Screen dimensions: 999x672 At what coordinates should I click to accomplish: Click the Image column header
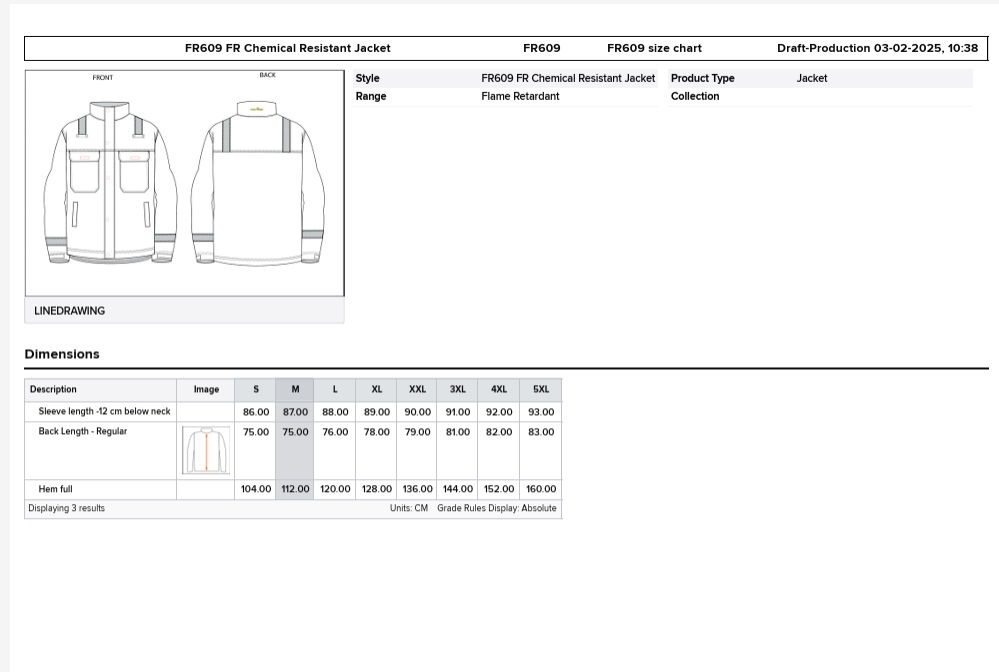[x=206, y=389]
